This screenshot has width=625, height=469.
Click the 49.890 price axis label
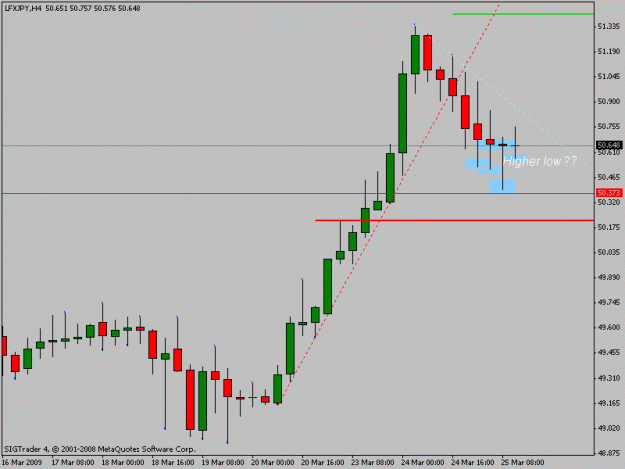[609, 277]
